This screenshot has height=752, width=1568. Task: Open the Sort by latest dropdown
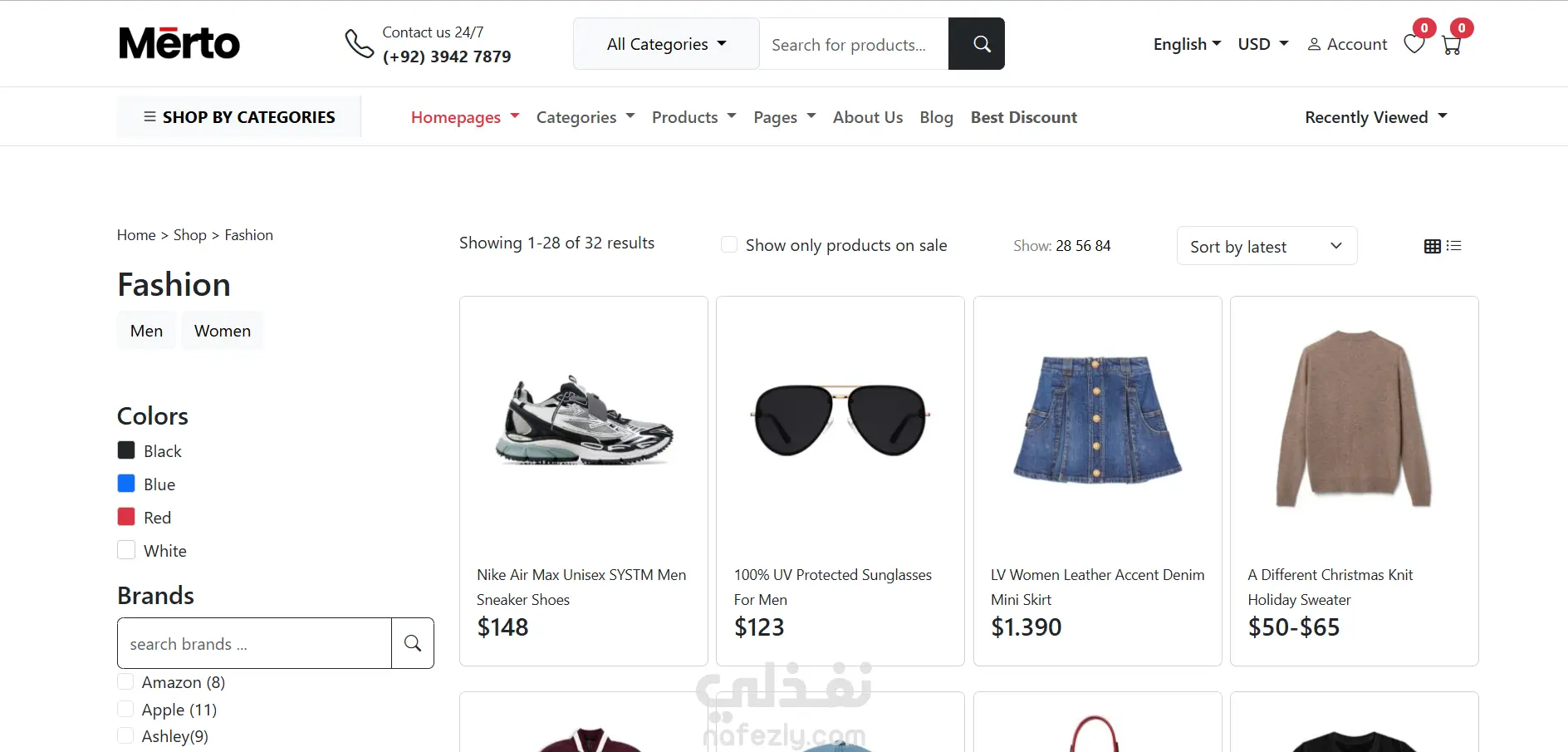point(1267,246)
